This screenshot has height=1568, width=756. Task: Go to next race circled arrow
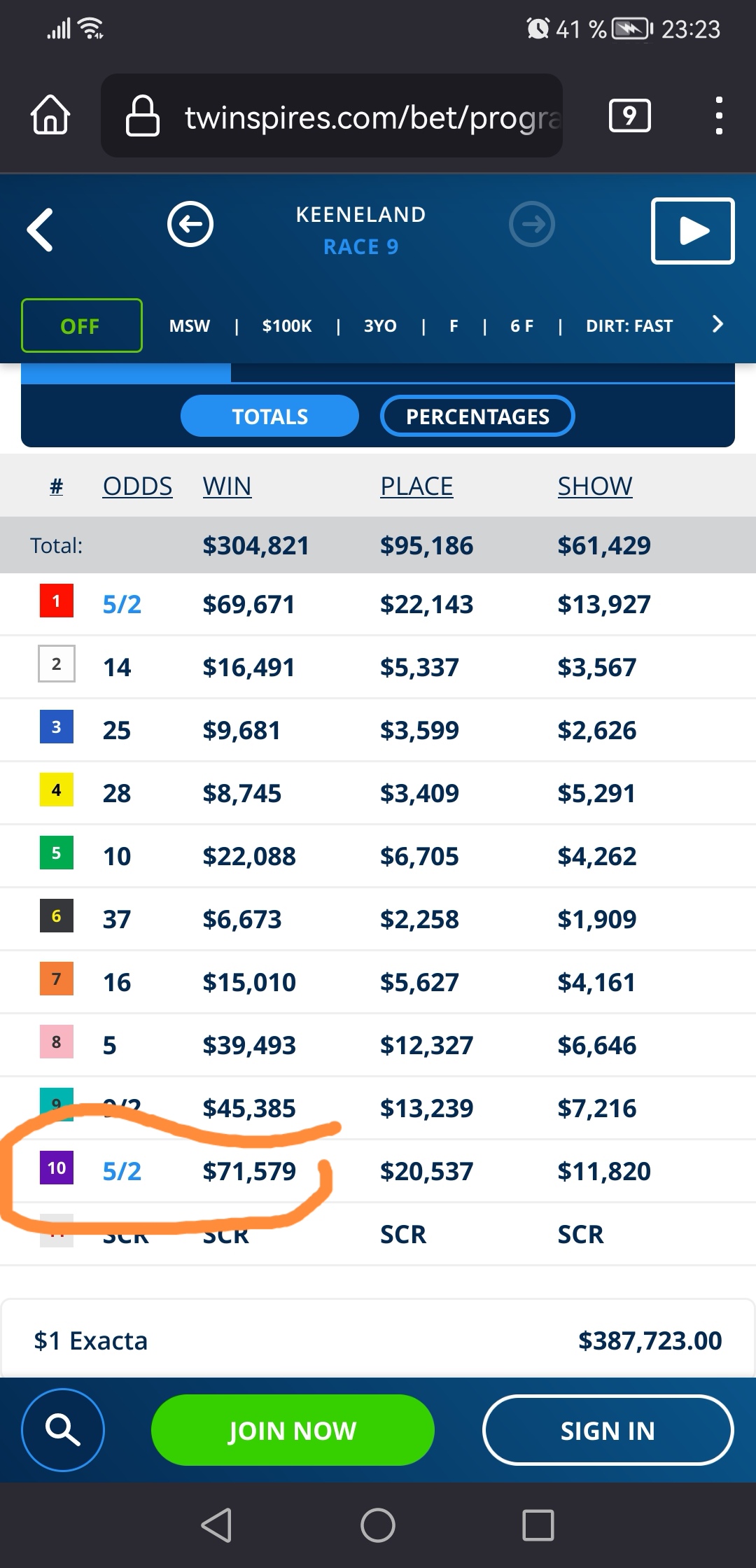coord(532,224)
